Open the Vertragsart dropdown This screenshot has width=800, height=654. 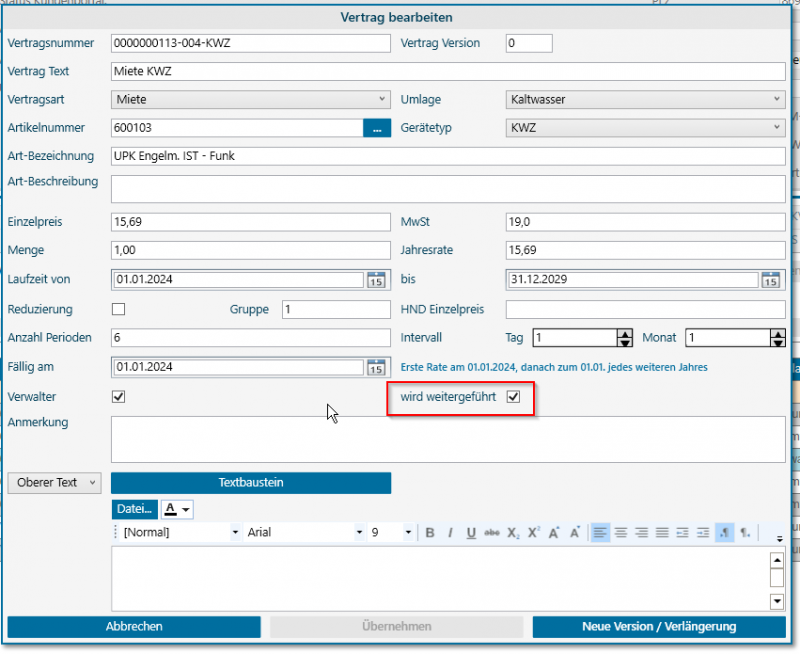[251, 99]
